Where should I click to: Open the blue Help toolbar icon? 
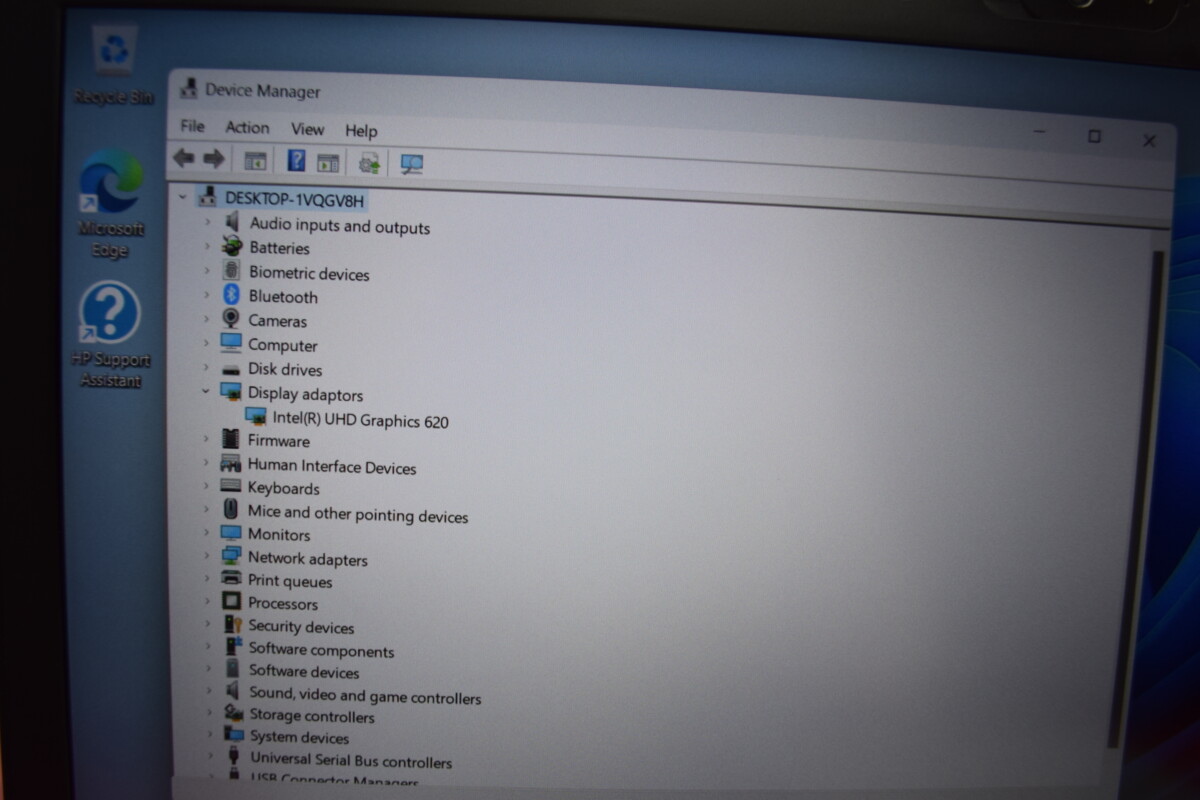pos(296,160)
